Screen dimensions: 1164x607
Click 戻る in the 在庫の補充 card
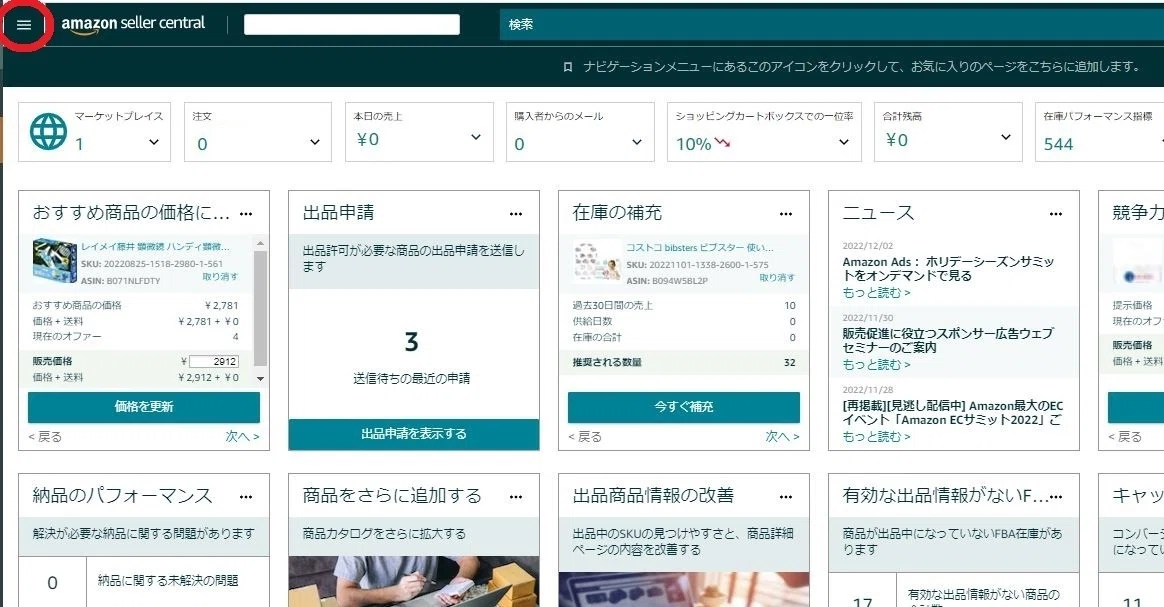point(585,436)
